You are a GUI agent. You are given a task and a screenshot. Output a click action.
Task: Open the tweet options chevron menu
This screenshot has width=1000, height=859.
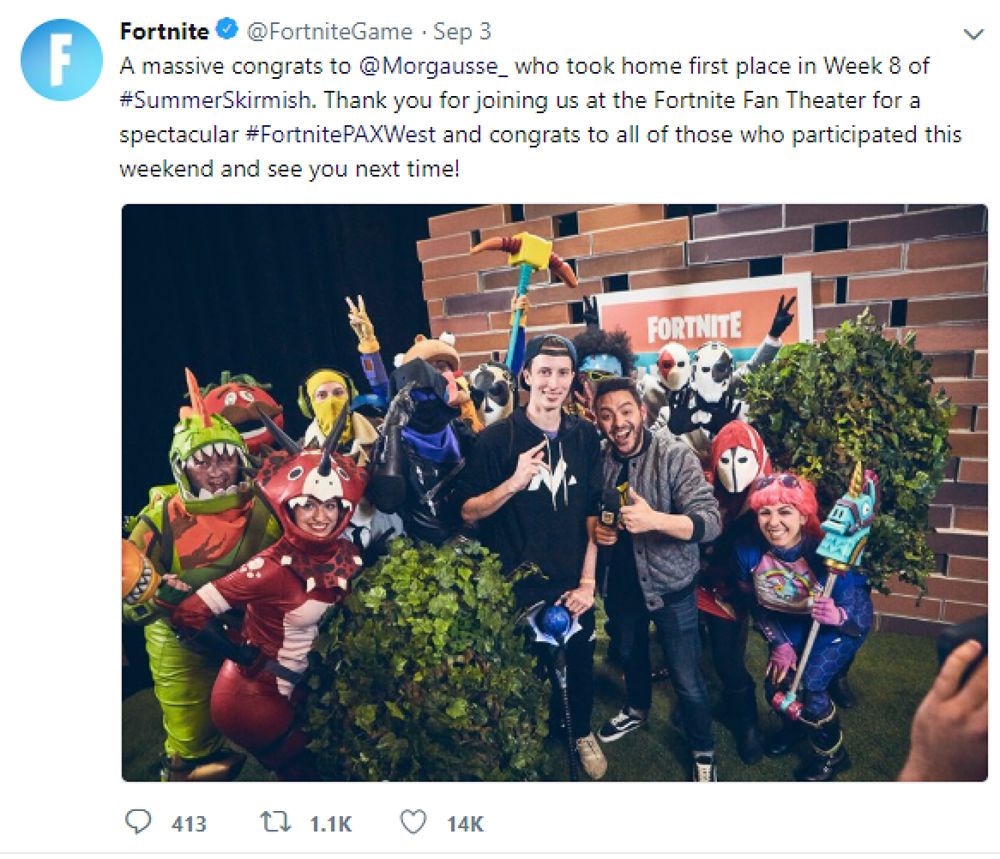pyautogui.click(x=972, y=35)
